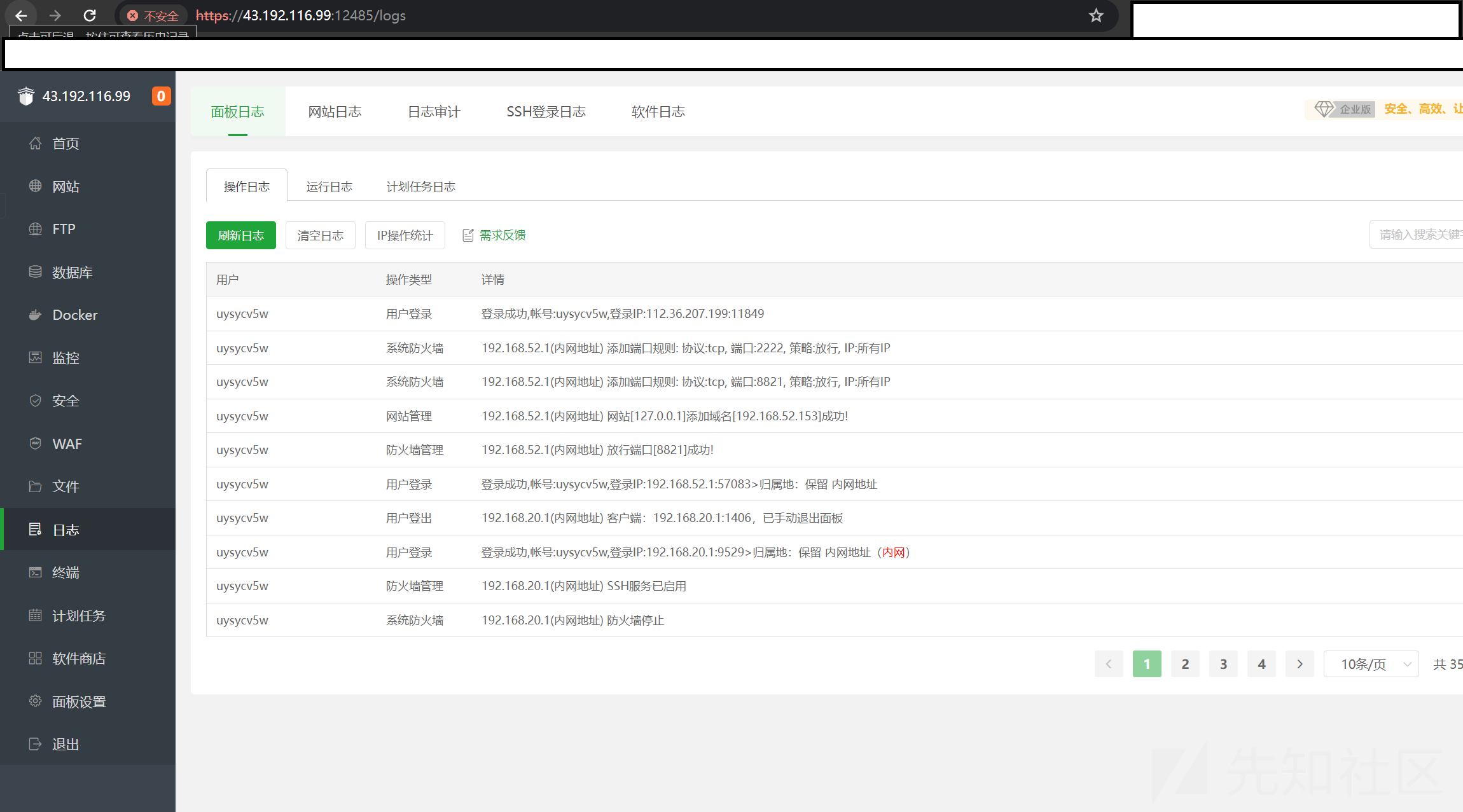
Task: Click the green 刷新日志 button
Action: pos(241,235)
